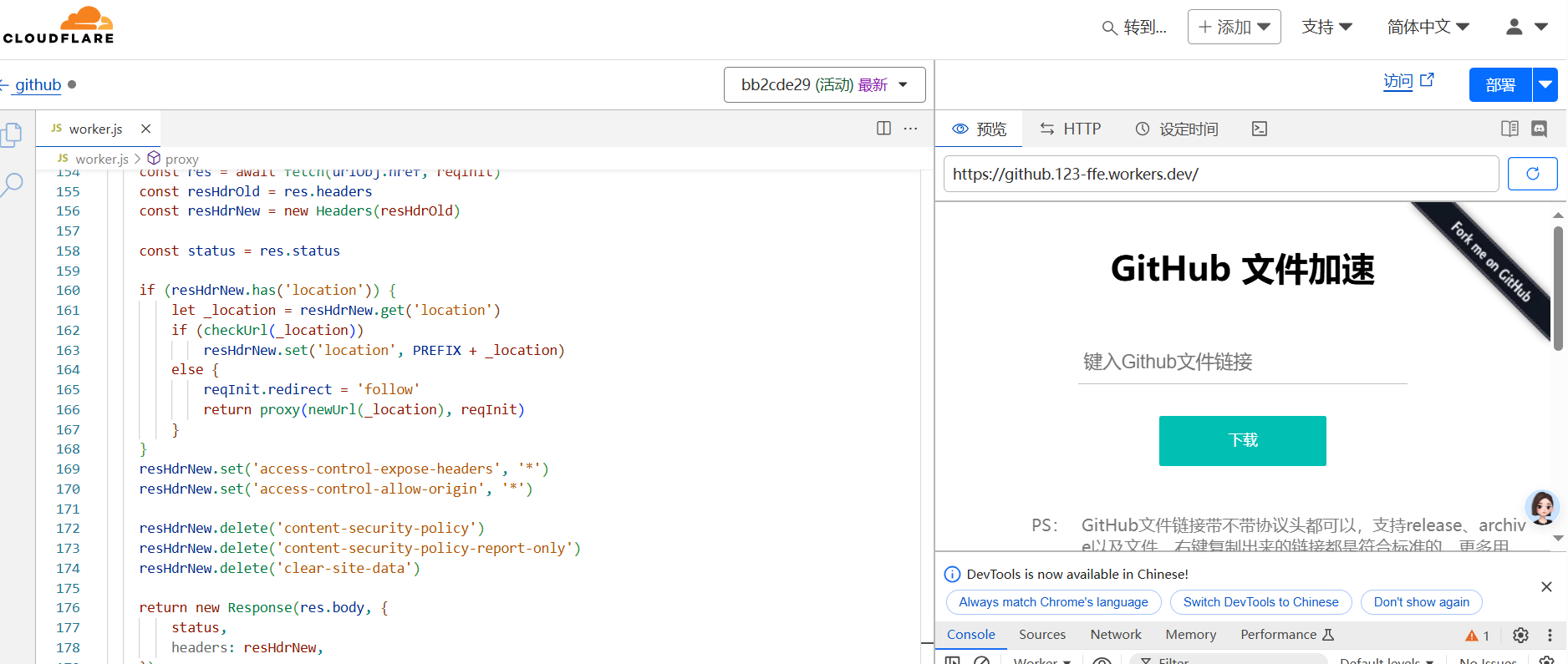Dismiss the DevTools language notice
This screenshot has width=1568, height=664.
[x=1546, y=587]
